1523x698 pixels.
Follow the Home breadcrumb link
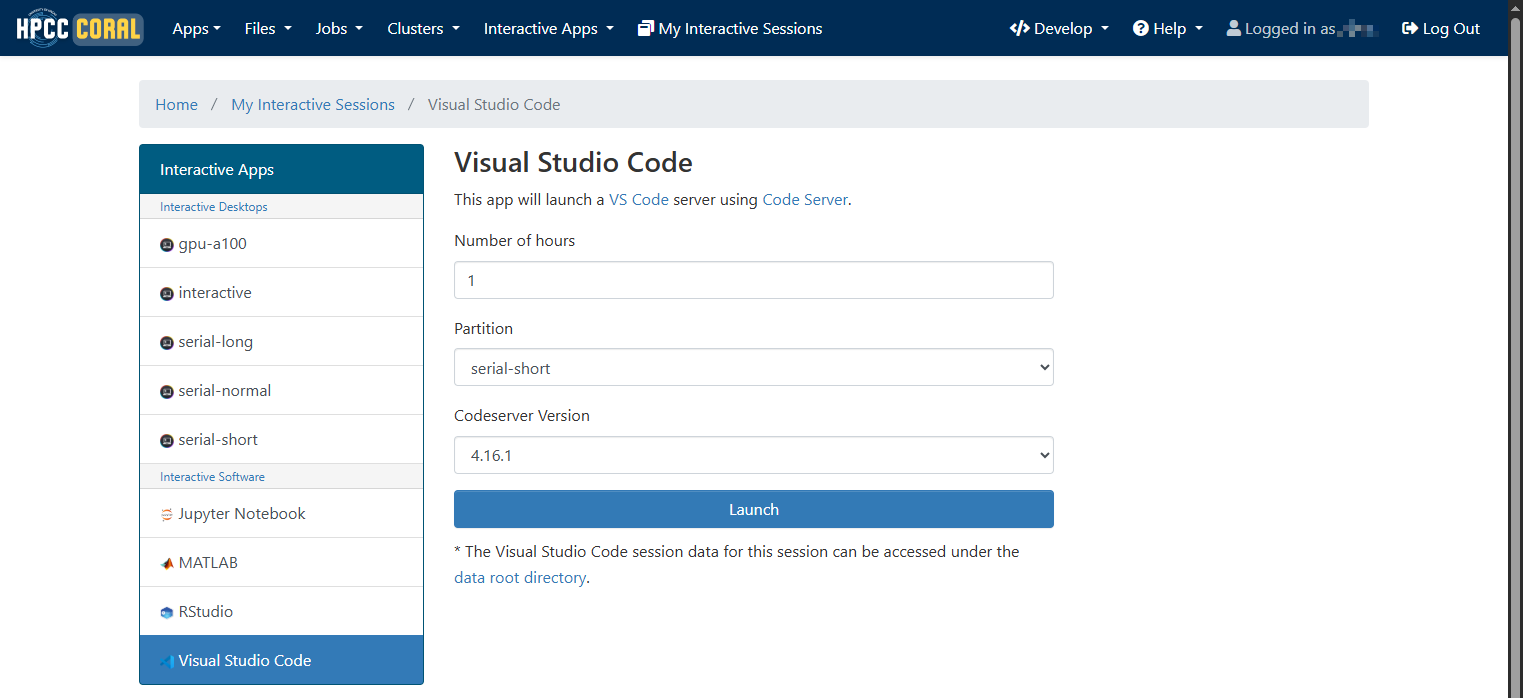coord(176,104)
